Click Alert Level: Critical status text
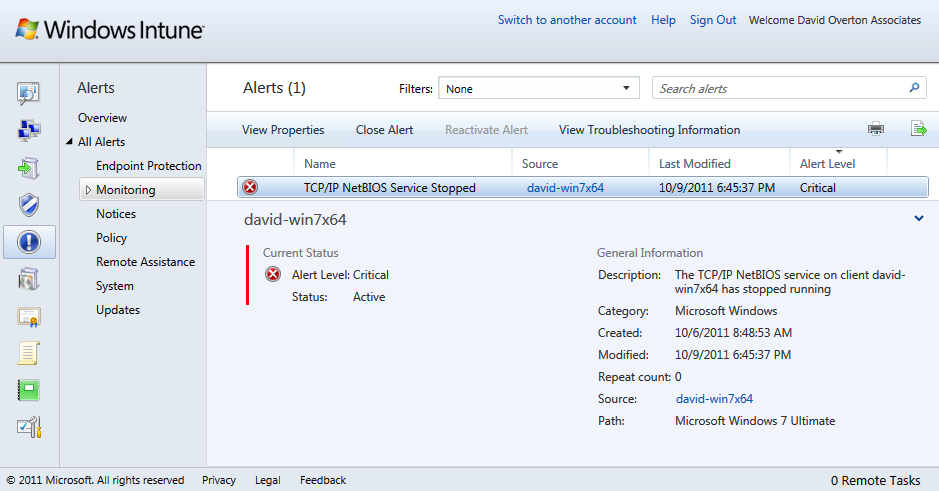Screen dimensions: 939x491 pyautogui.click(x=340, y=275)
